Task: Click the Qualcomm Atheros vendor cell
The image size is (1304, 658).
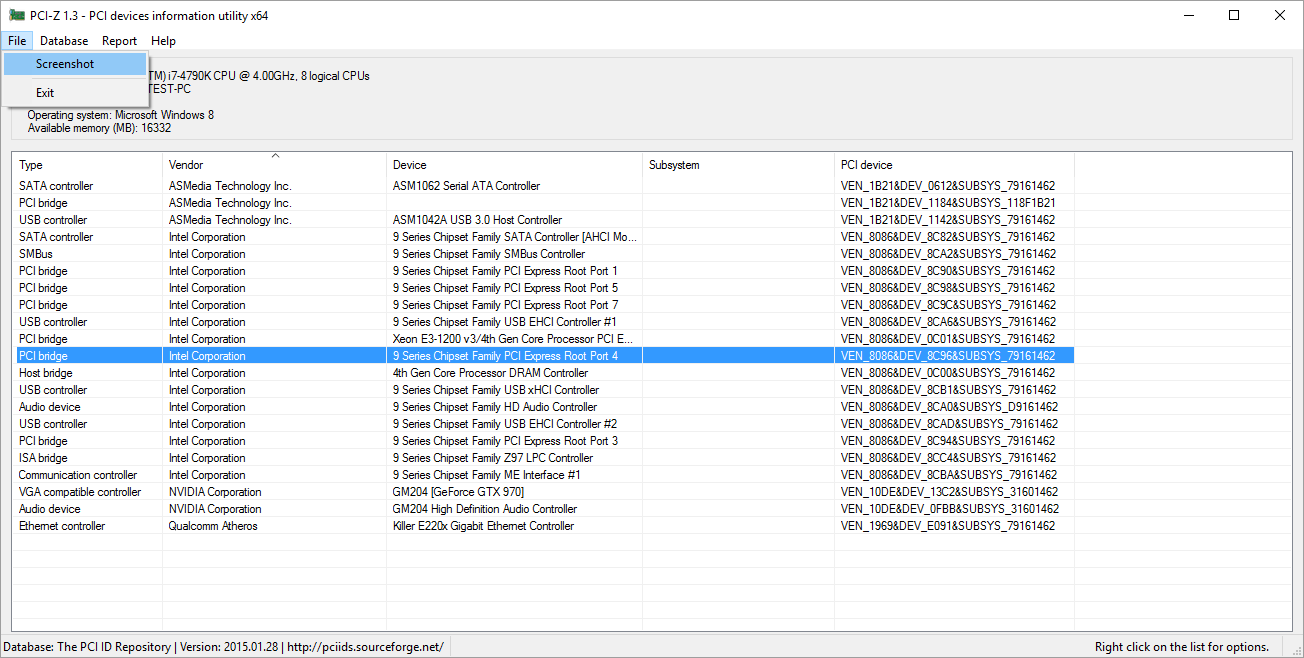Action: (x=213, y=526)
